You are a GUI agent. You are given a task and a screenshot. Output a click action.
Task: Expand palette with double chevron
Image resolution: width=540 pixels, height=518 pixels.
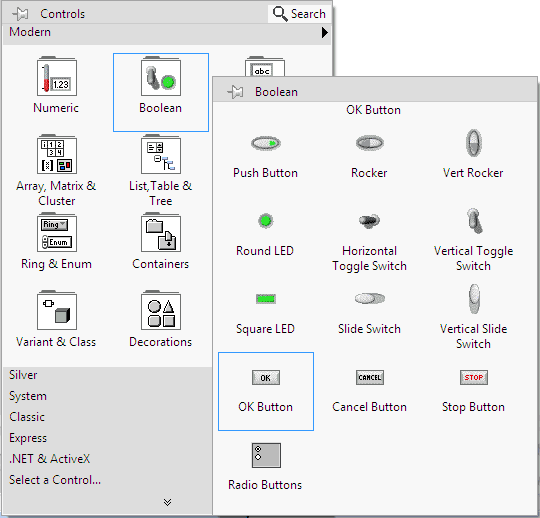pyautogui.click(x=167, y=502)
